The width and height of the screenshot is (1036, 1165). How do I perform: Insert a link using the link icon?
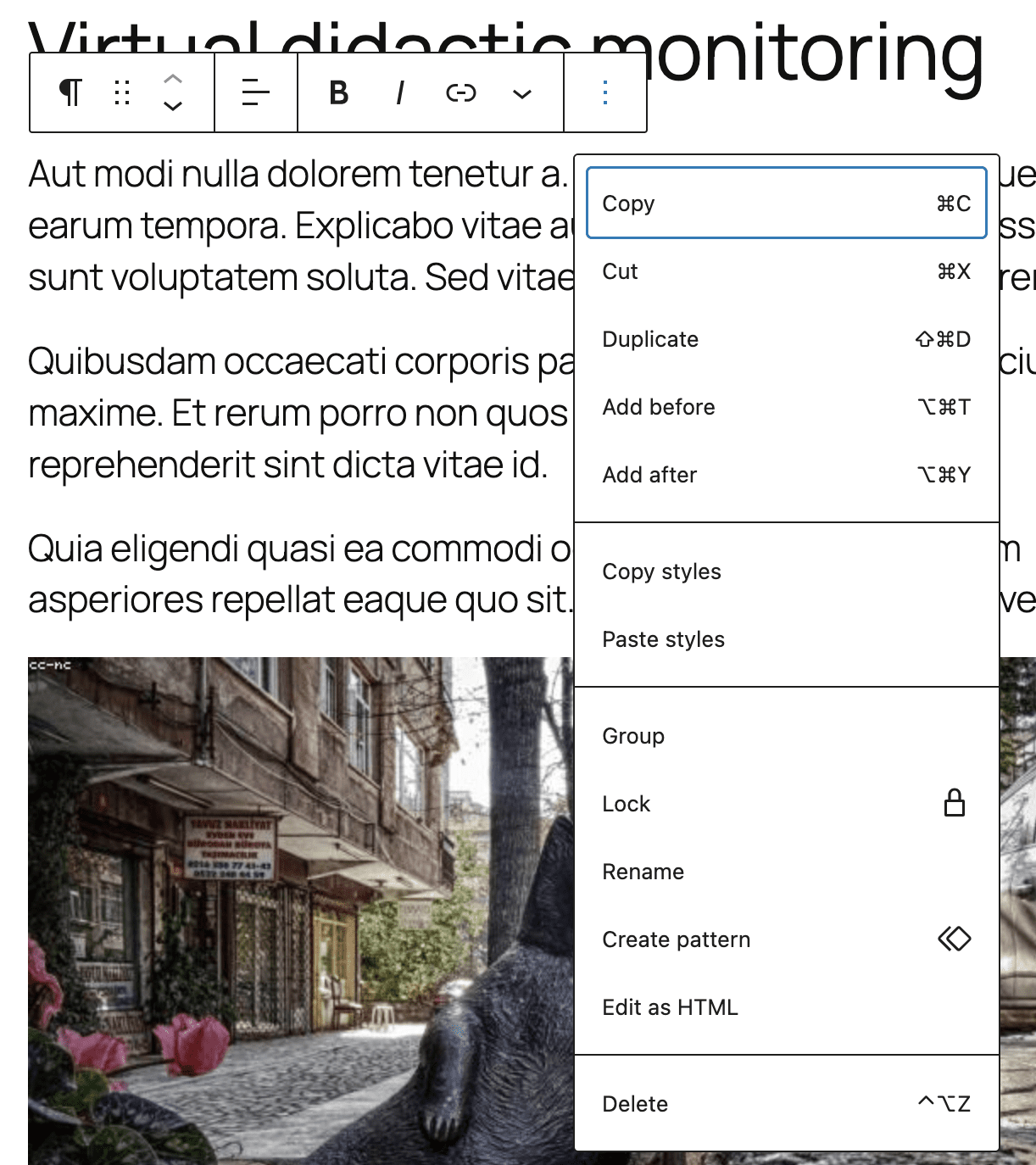point(461,92)
